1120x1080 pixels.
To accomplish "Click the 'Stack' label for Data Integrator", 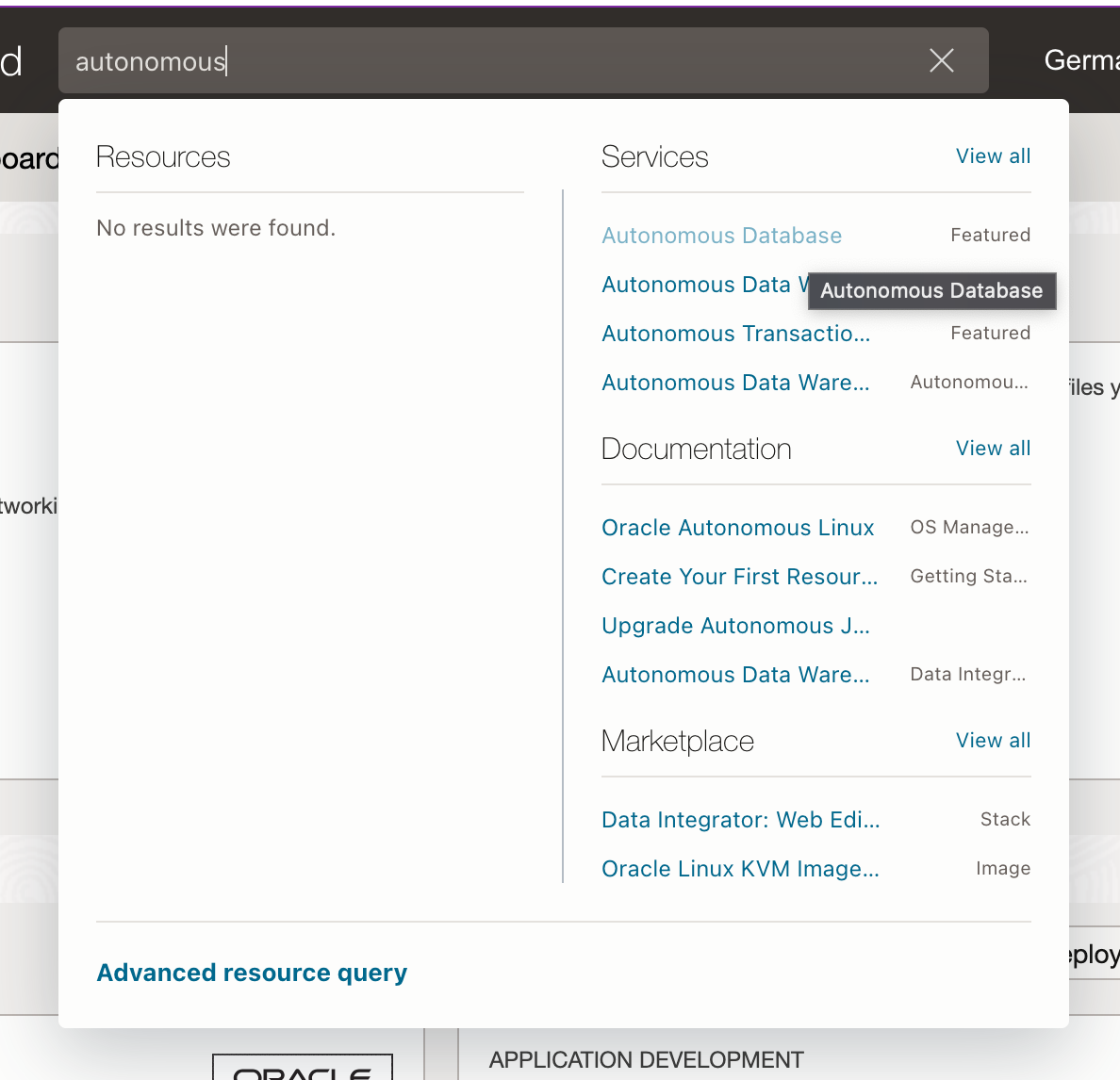I will pyautogui.click(x=1005, y=819).
